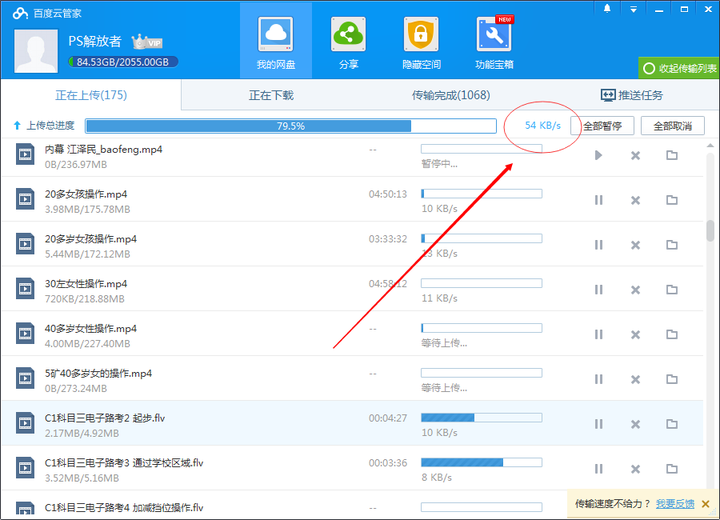The image size is (720, 520).
Task: Pause upload of 30左女性操作.mp4
Action: (598, 289)
